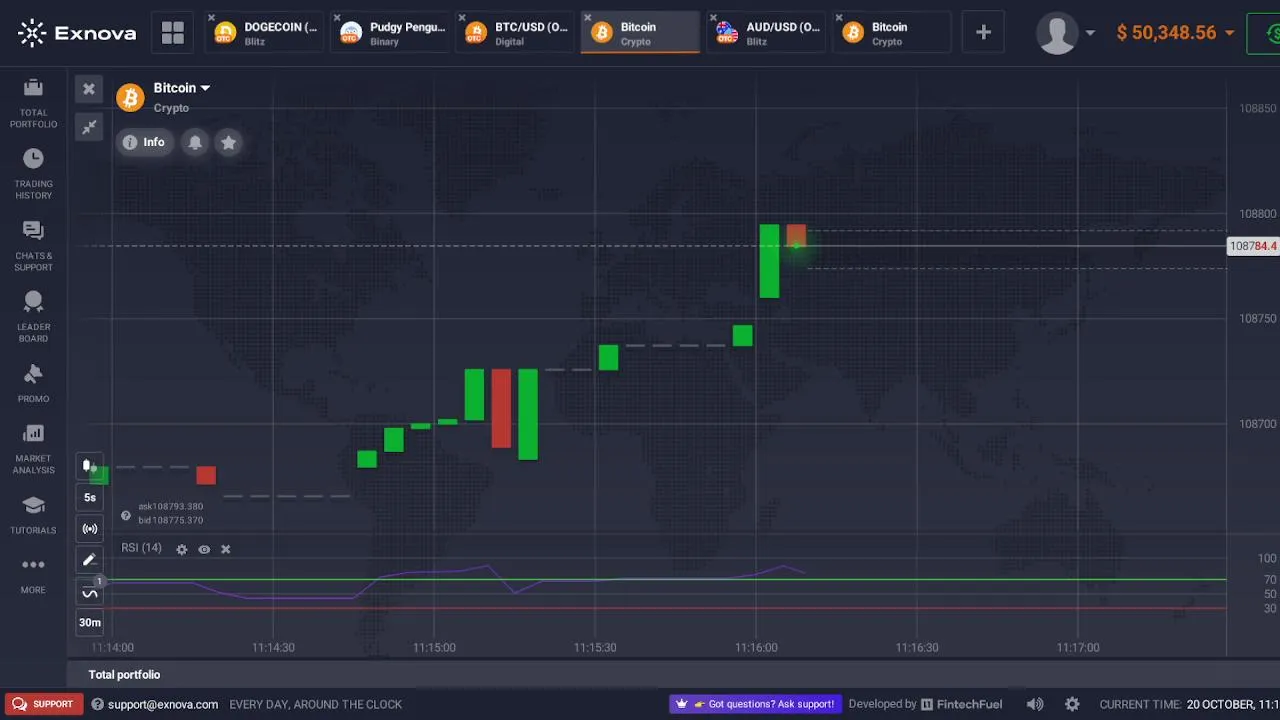Expand the Total portfolio bottom panel
Viewport: 1280px width, 720px height.
(124, 675)
